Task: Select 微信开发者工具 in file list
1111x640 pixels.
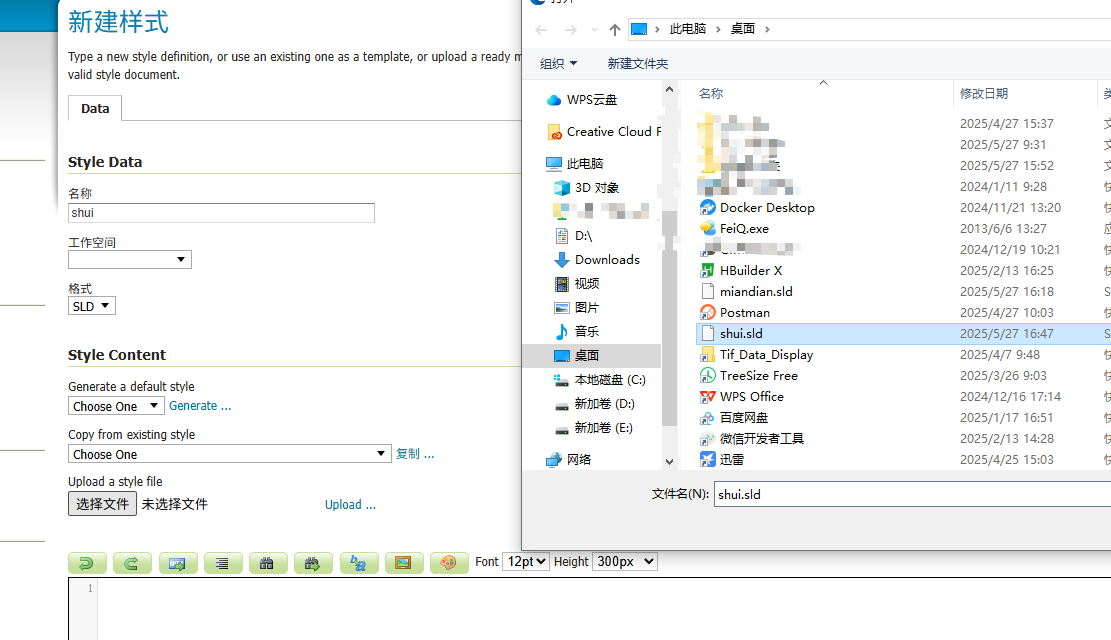Action: pyautogui.click(x=752, y=439)
